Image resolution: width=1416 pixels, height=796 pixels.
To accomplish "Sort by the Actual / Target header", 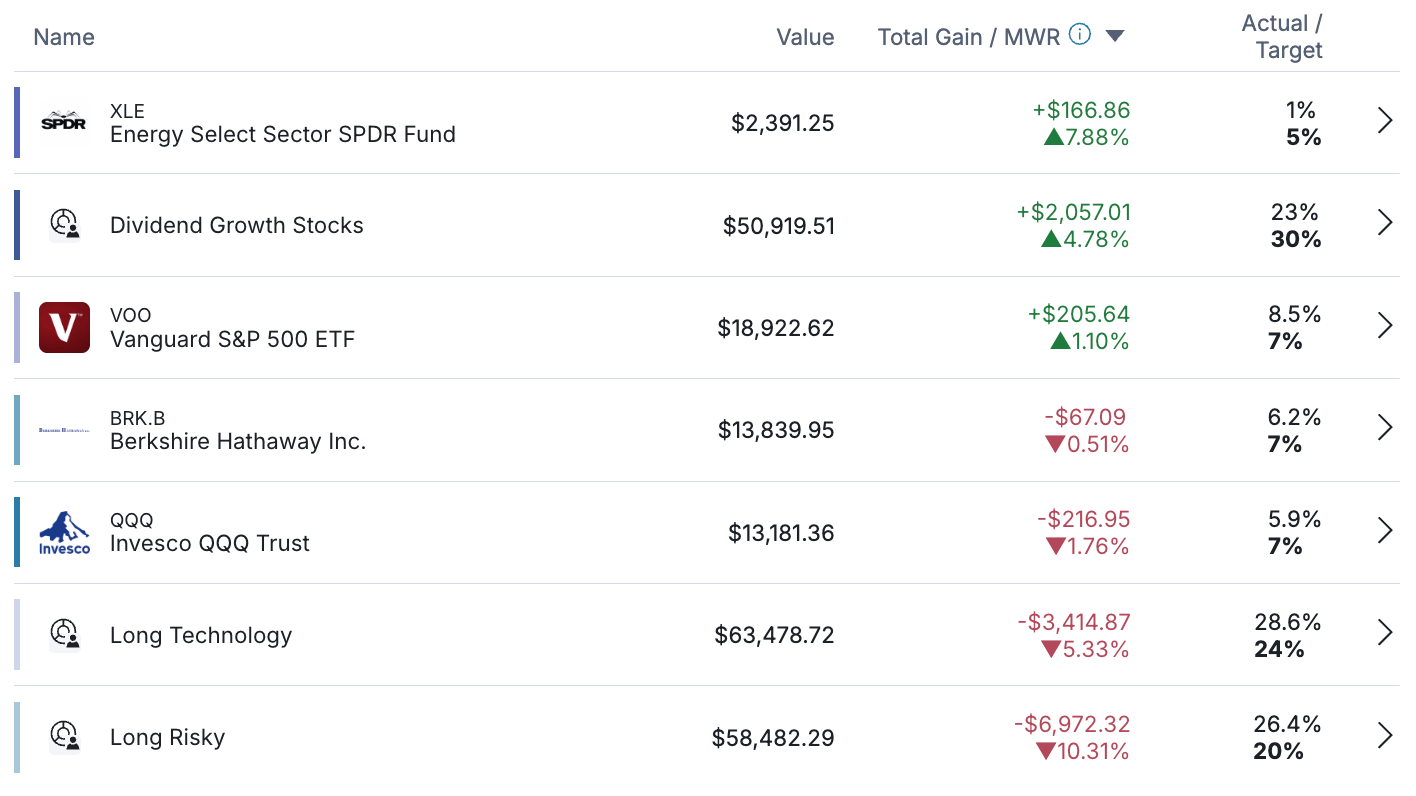I will click(x=1281, y=37).
